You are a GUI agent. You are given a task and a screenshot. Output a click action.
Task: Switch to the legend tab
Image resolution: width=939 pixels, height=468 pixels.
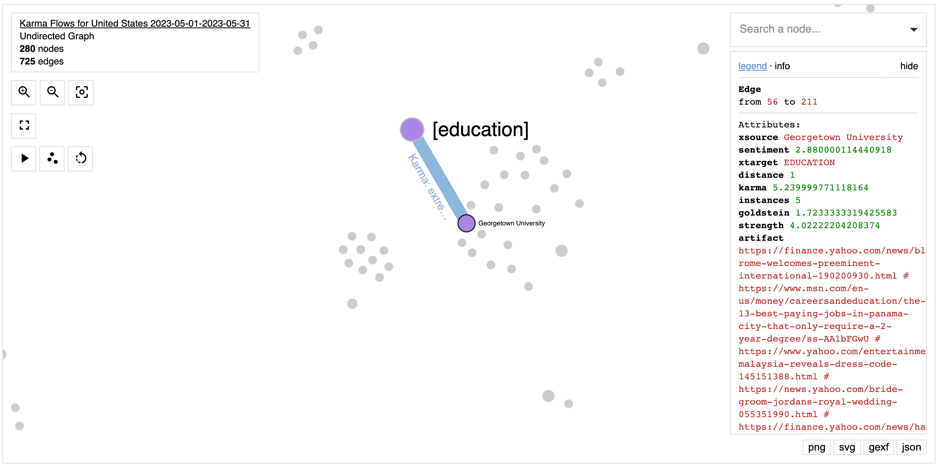coord(752,66)
